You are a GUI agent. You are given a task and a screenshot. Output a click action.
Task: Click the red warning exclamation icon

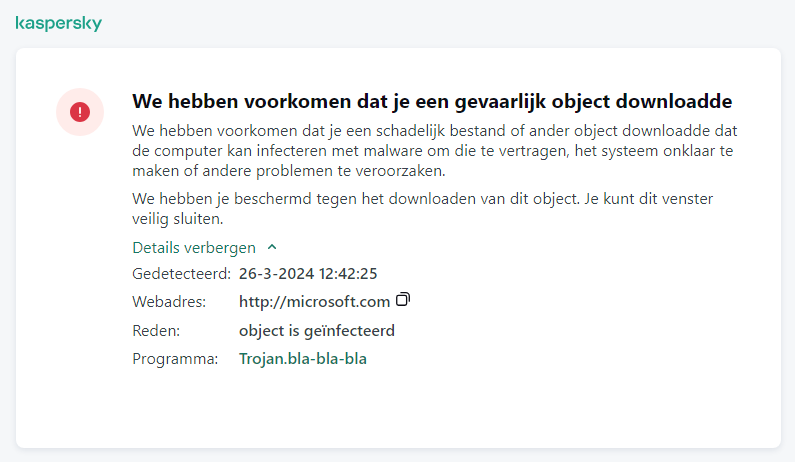click(79, 111)
